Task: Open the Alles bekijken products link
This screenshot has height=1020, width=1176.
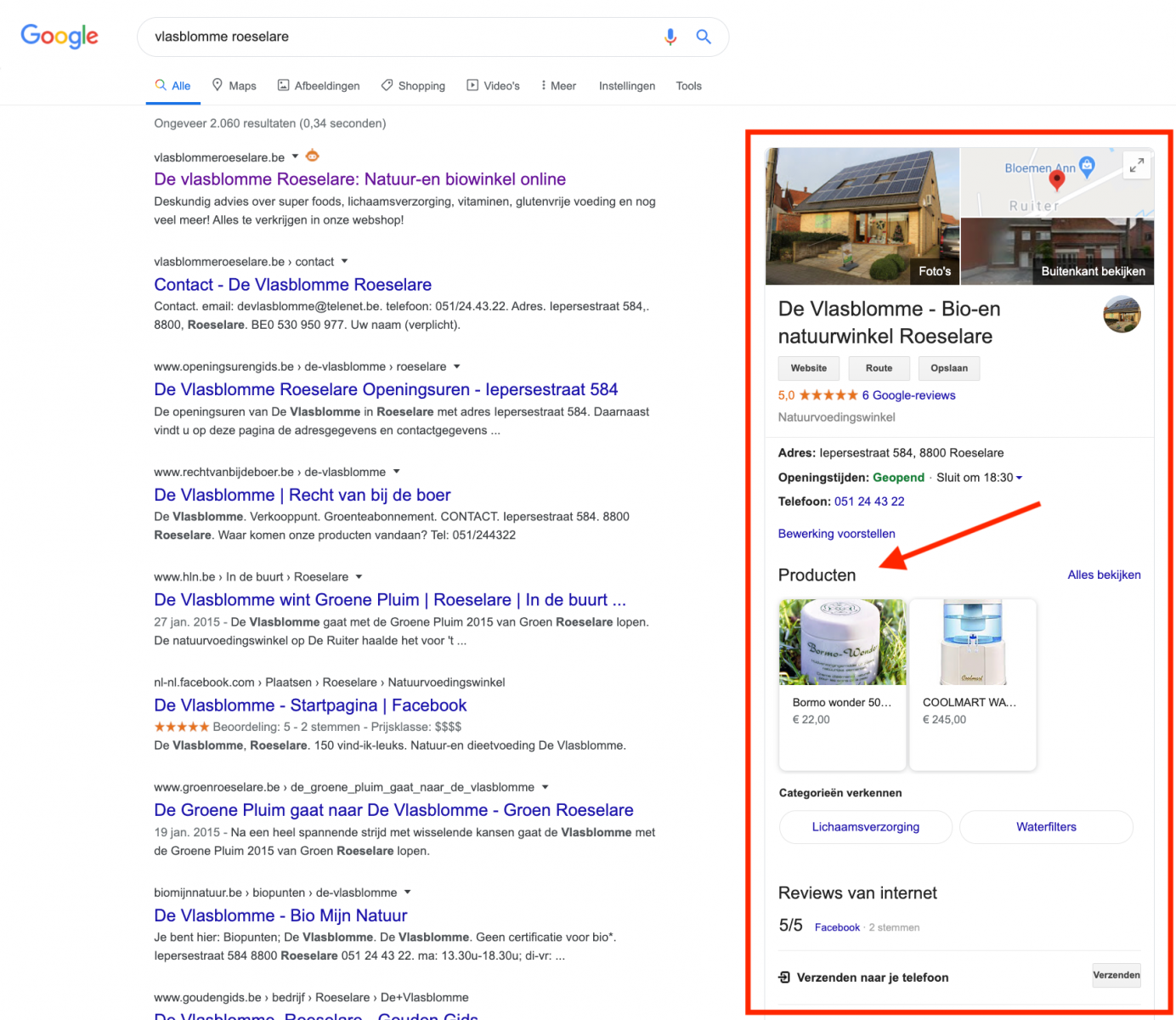Action: point(1104,575)
